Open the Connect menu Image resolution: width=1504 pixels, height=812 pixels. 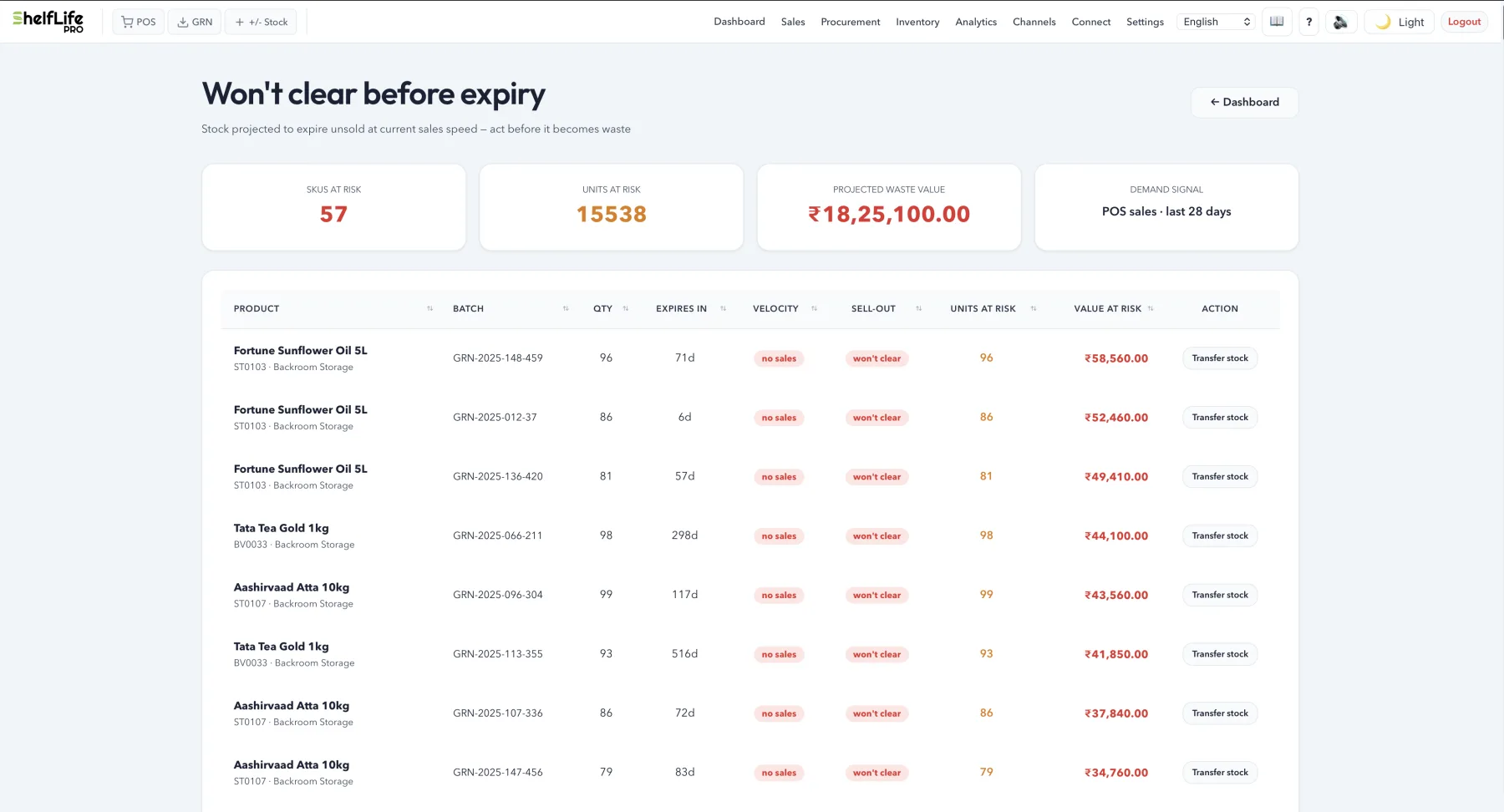[1091, 22]
